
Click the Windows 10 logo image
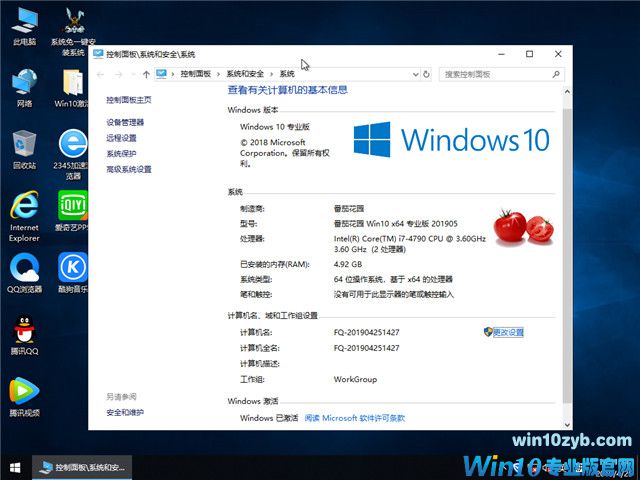(x=451, y=140)
